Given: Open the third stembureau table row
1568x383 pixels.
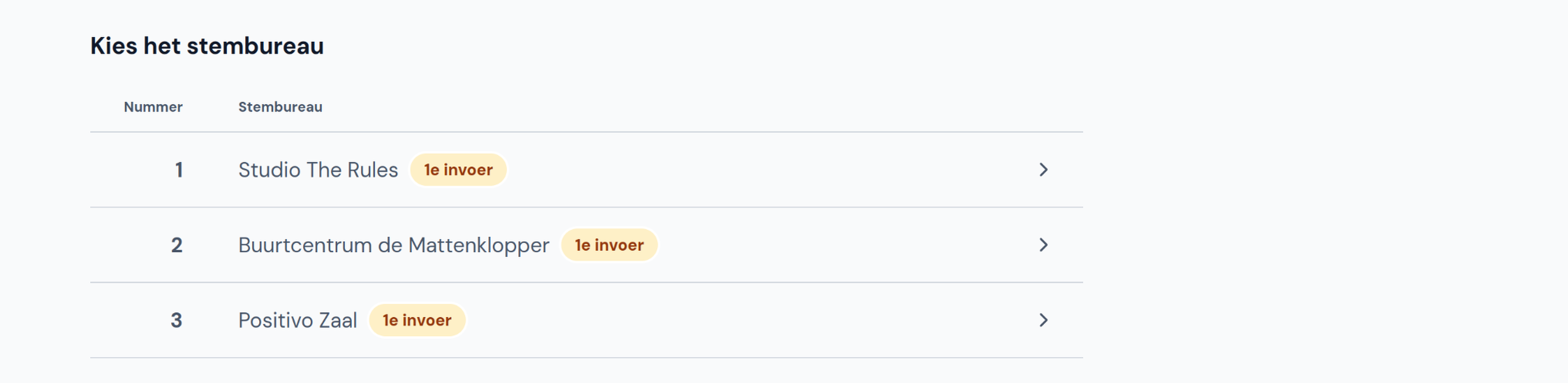Looking at the screenshot, I should (586, 321).
